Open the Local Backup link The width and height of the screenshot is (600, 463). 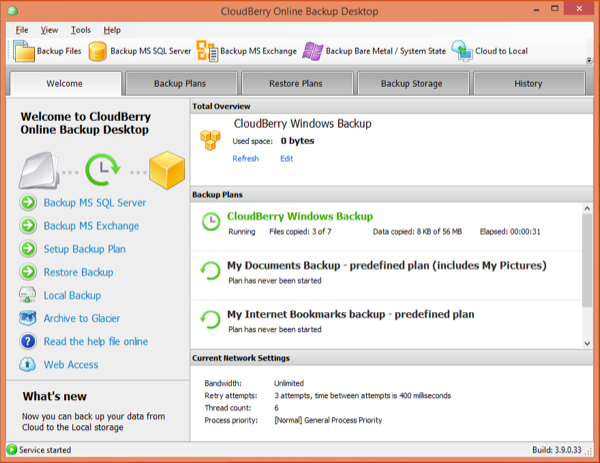coord(72,295)
